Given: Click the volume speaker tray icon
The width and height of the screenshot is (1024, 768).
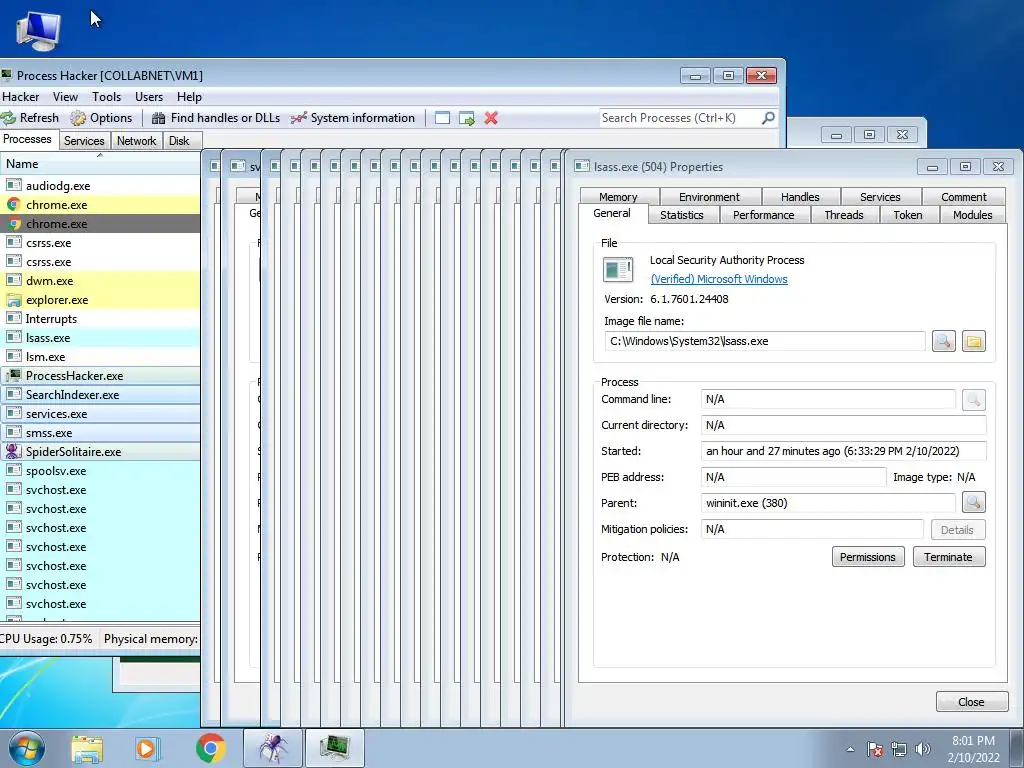Looking at the screenshot, I should [923, 749].
